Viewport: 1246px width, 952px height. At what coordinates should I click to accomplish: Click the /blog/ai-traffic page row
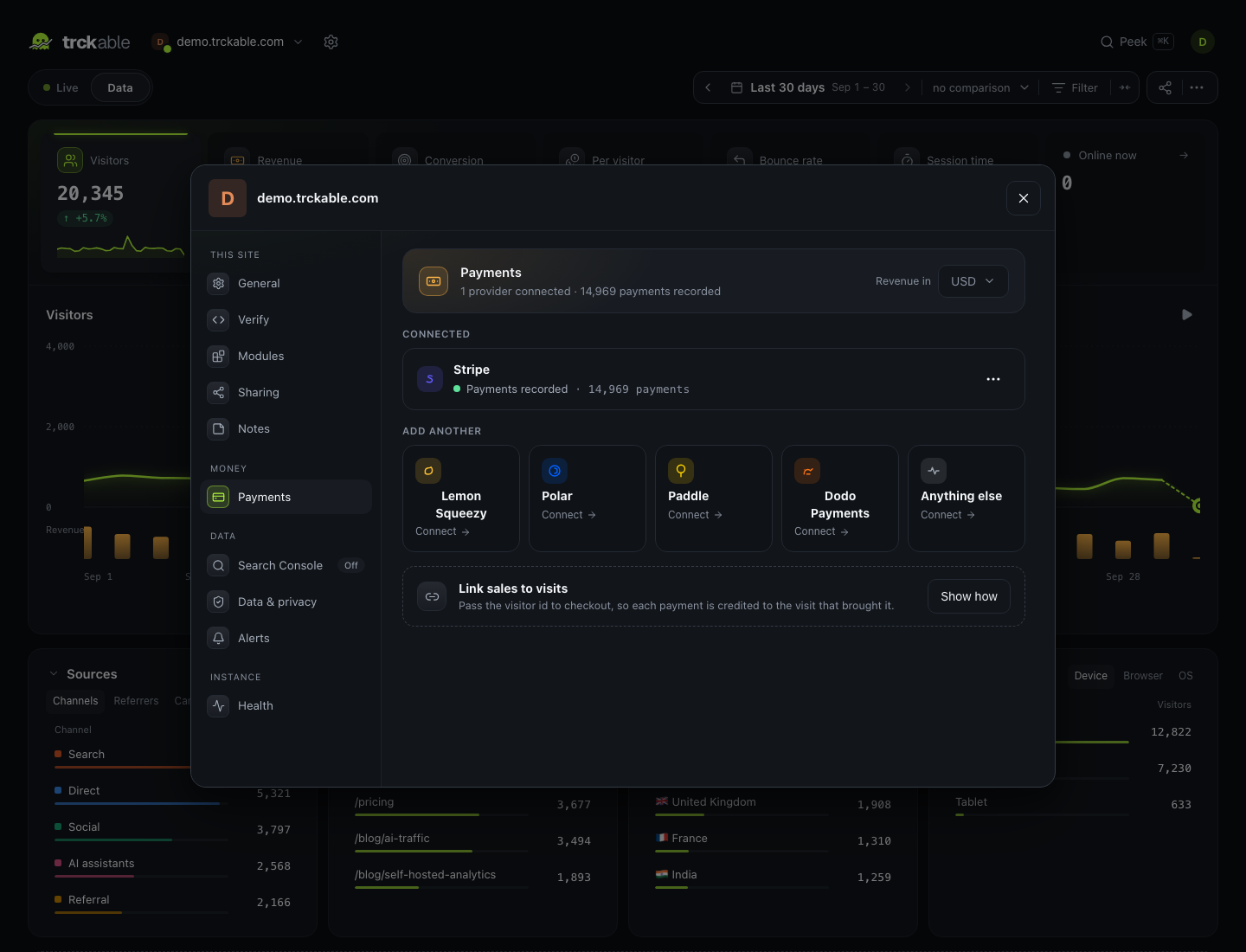click(472, 840)
